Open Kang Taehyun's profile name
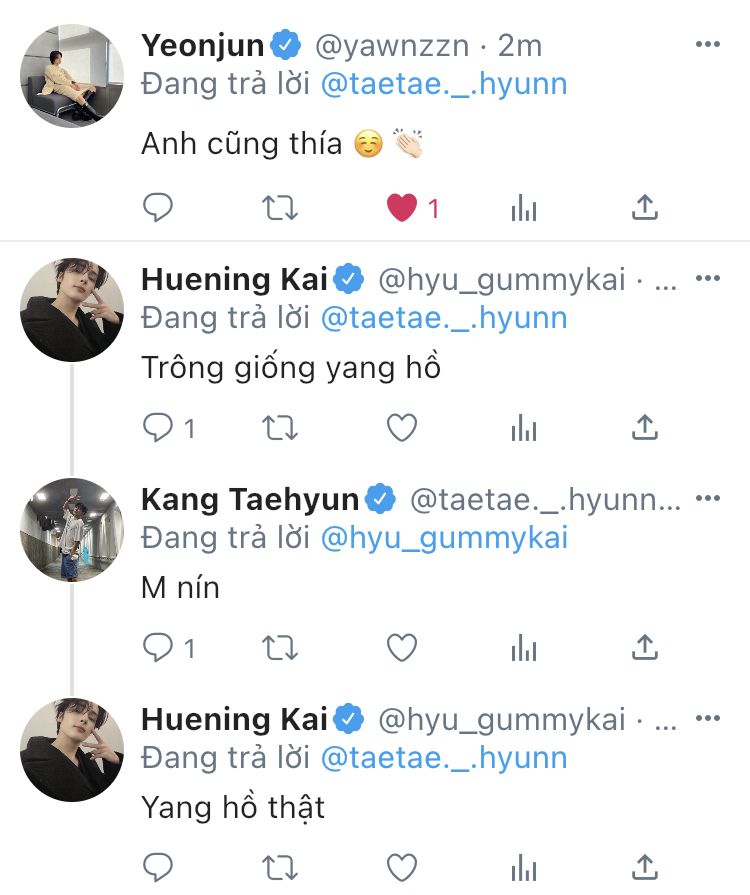750x895 pixels. (x=250, y=499)
